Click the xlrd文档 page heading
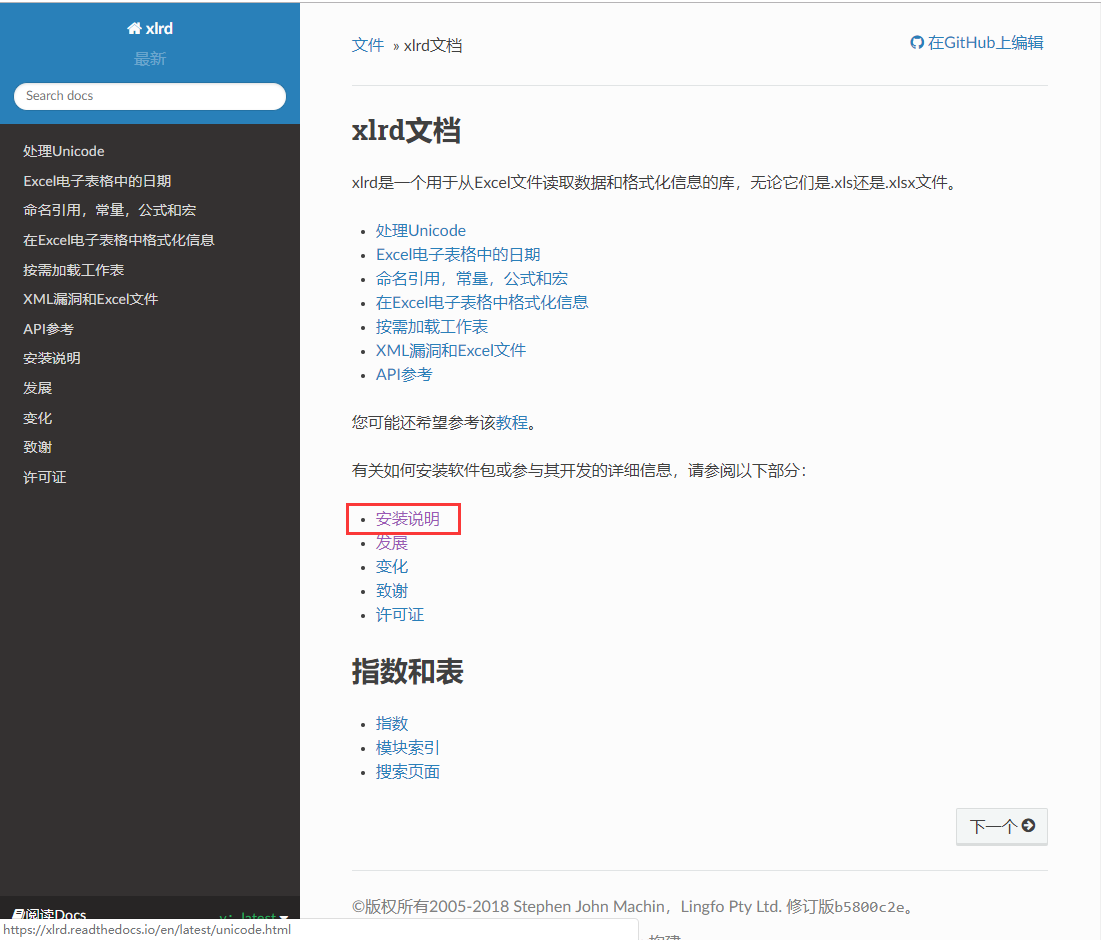Screen dimensions: 1101x940 406,131
